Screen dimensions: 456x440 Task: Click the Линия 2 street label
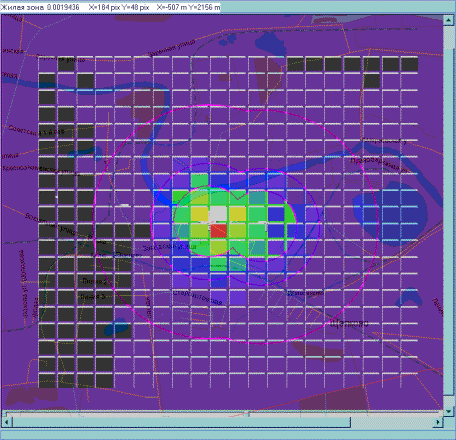pos(94,281)
